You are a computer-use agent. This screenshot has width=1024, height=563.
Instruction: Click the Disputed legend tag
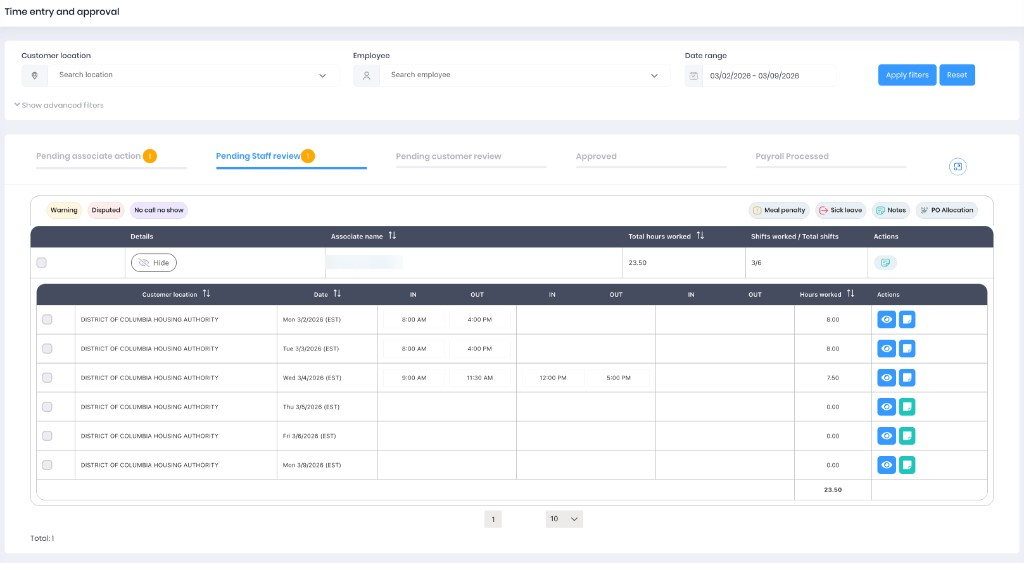(x=106, y=210)
